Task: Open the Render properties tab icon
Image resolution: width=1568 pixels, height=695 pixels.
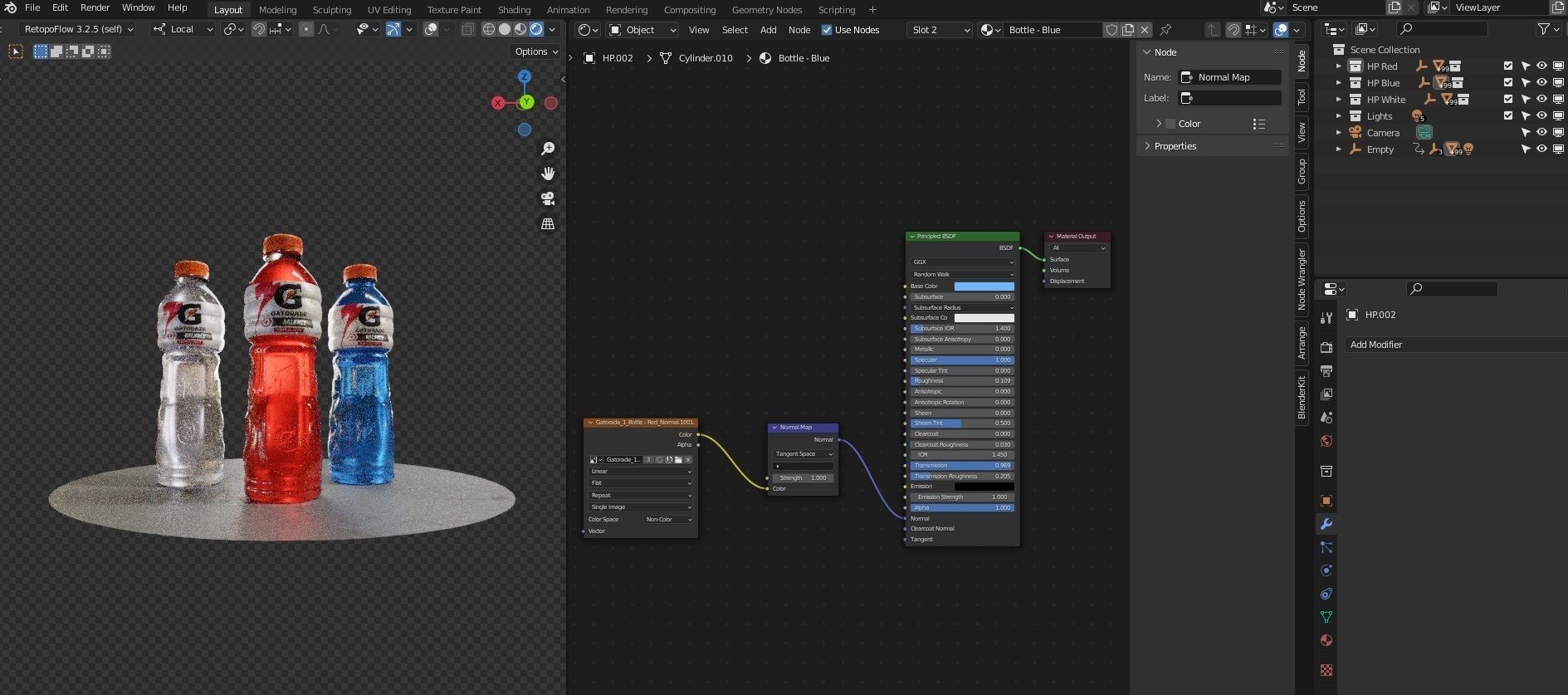Action: pos(1326,347)
